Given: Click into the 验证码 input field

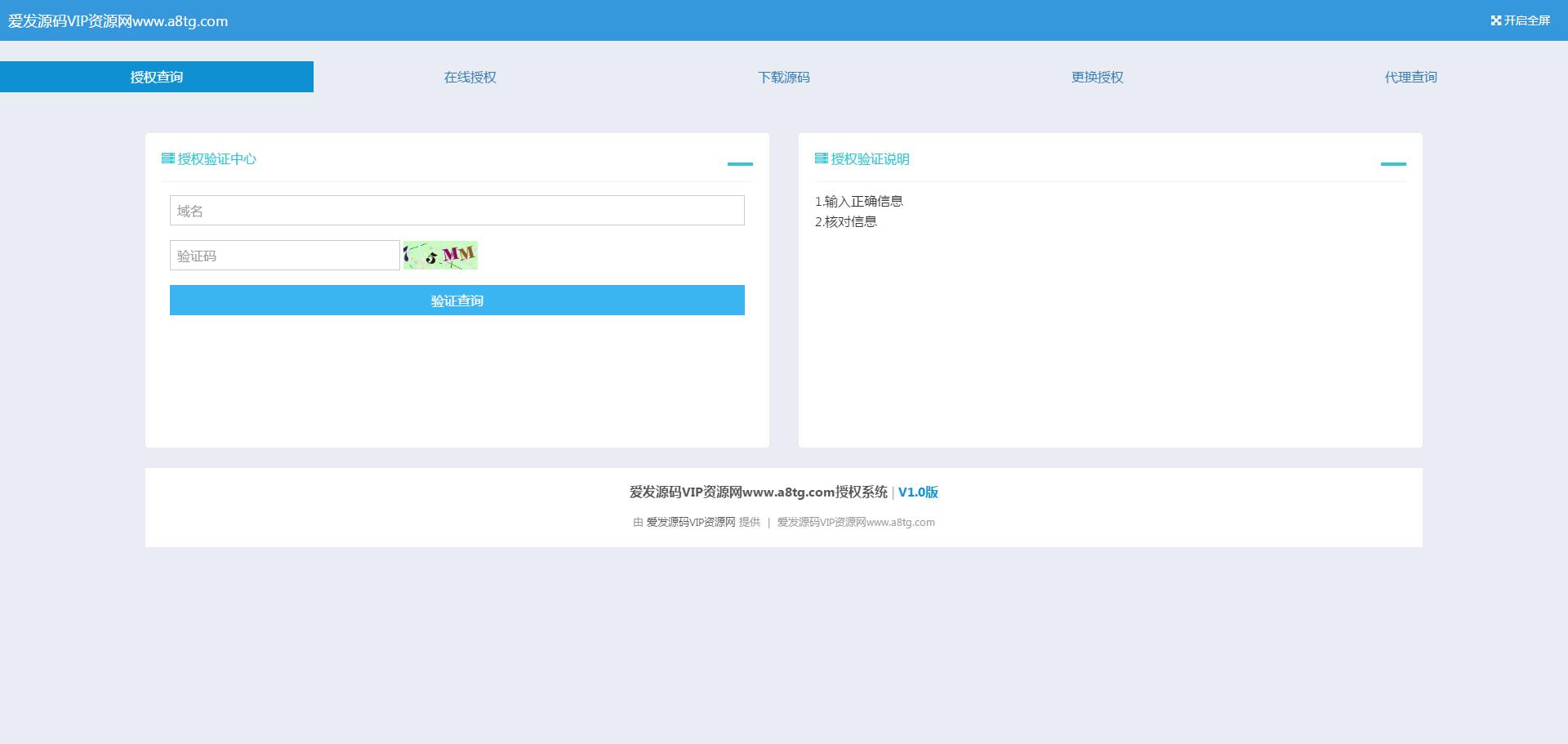Looking at the screenshot, I should [284, 256].
